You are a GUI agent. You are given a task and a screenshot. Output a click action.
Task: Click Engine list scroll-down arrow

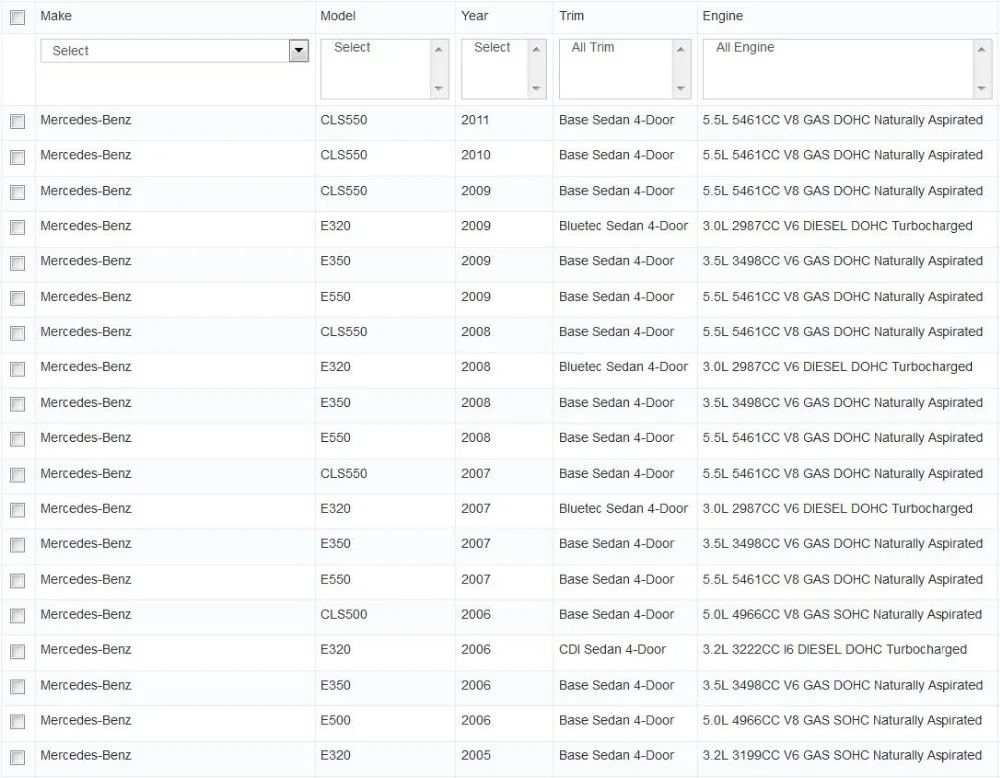tap(982, 88)
